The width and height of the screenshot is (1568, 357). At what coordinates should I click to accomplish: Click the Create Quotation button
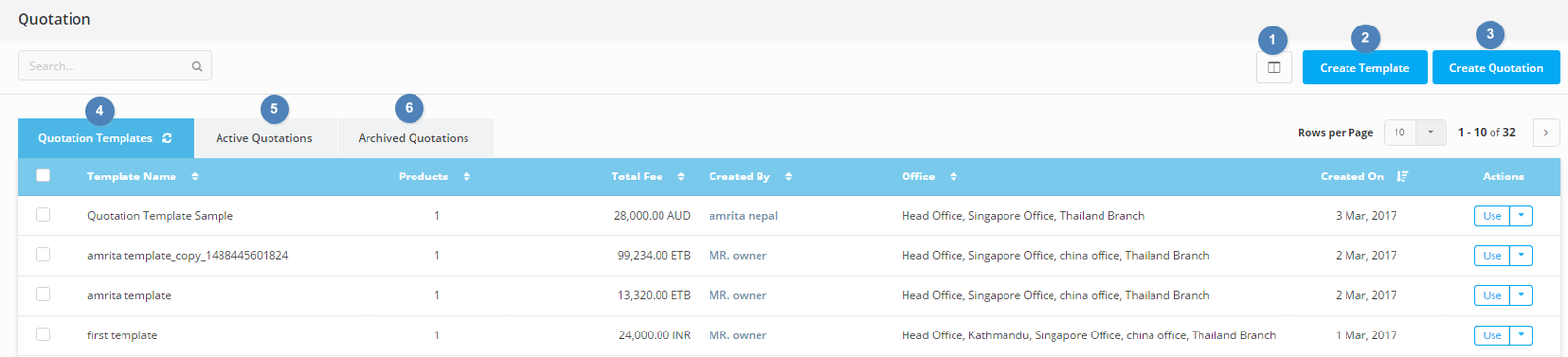[x=1496, y=68]
